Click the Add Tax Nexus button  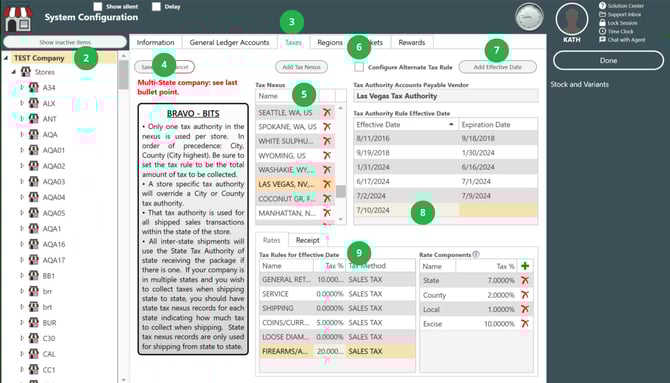[x=301, y=67]
